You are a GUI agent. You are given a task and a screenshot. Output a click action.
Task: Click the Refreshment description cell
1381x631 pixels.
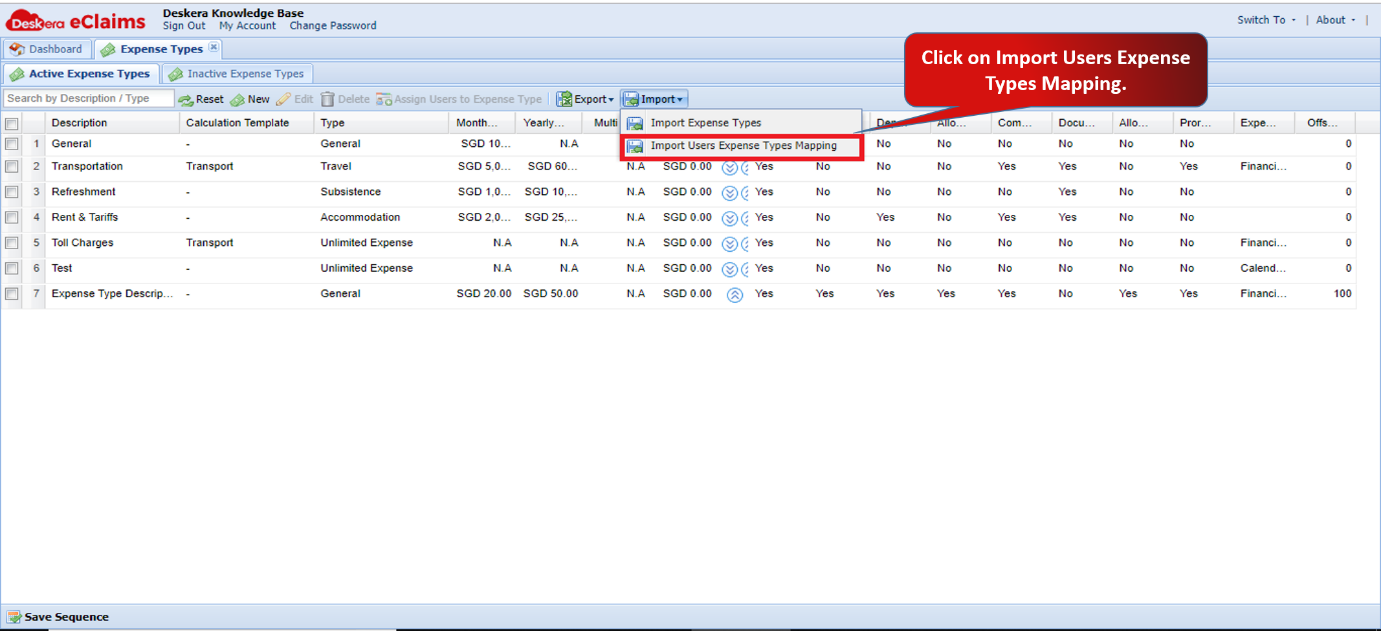(x=113, y=192)
